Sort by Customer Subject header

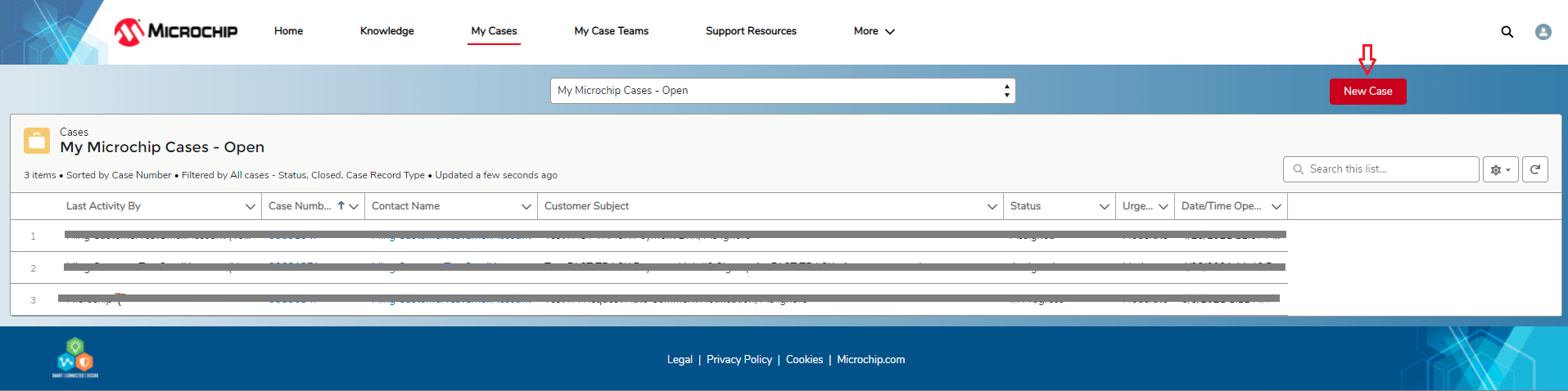point(586,206)
